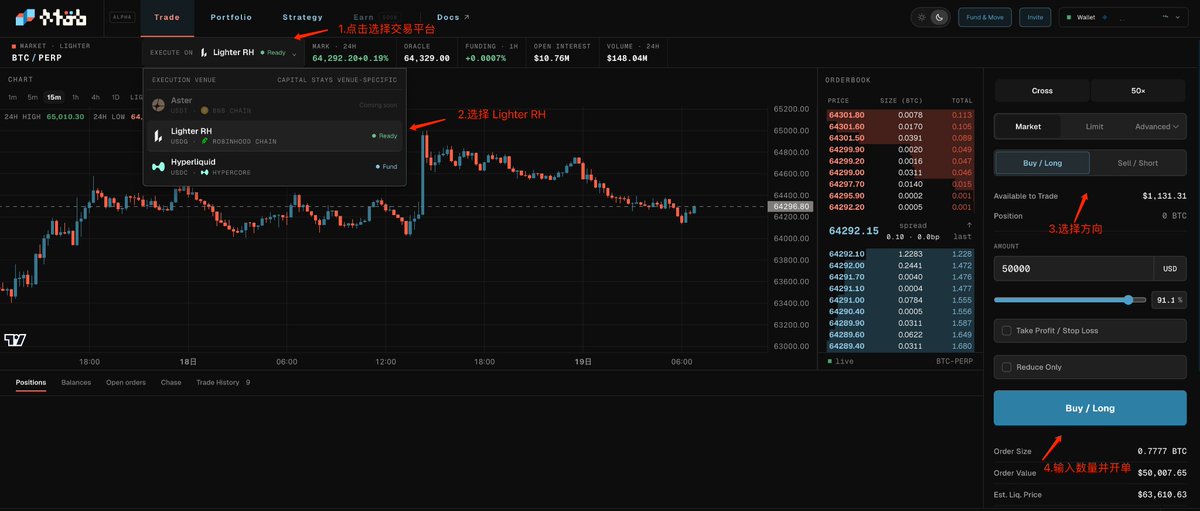This screenshot has width=1200, height=511.
Task: Click the 64292.10 bid price row
Action: [900, 253]
